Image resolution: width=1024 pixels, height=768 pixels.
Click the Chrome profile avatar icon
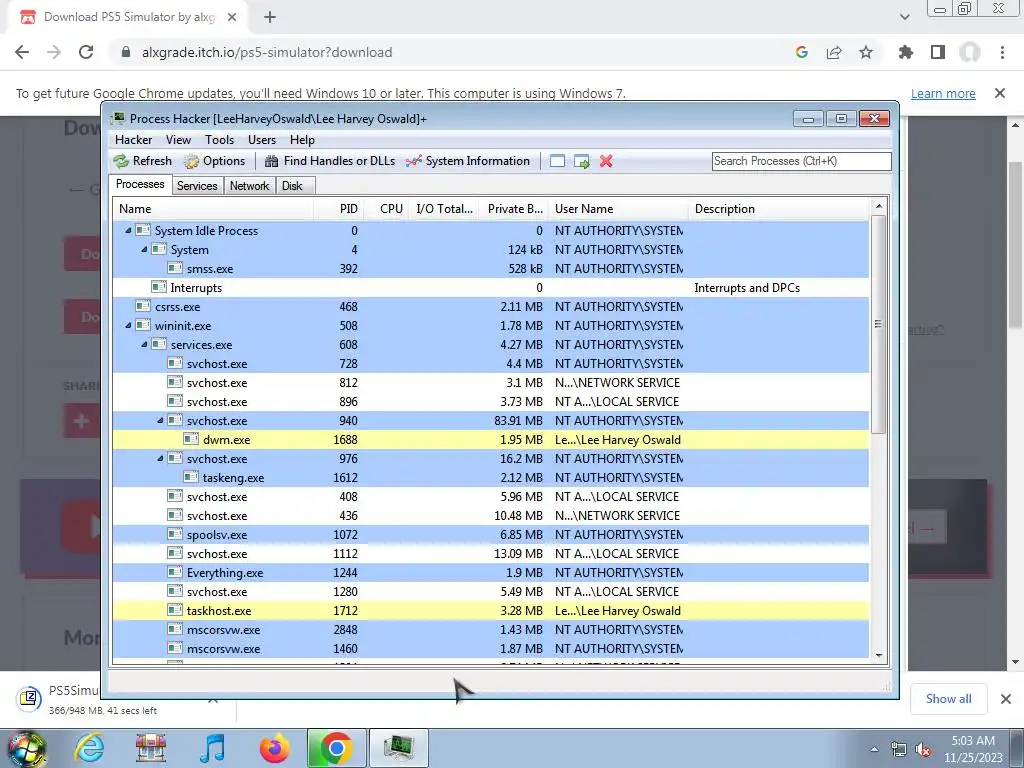pos(970,52)
